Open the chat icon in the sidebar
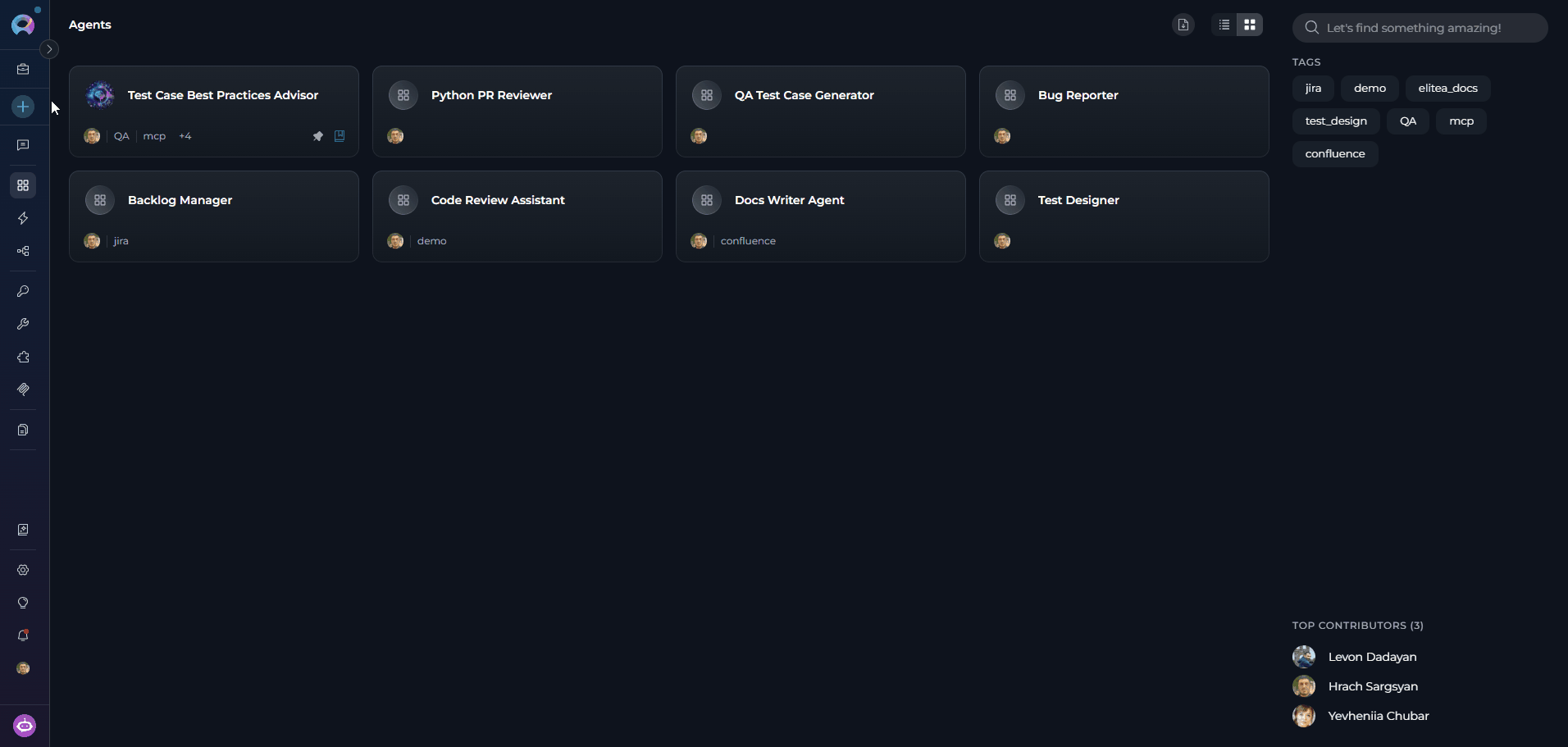This screenshot has width=1568, height=747. coord(23,145)
